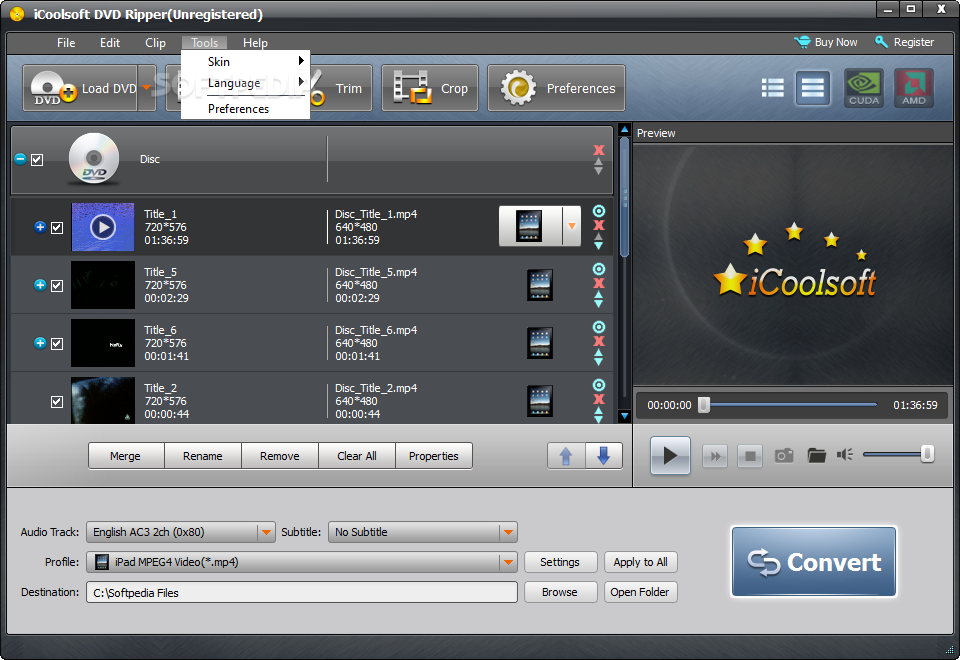Open snapshot folder icon in preview

(816, 456)
